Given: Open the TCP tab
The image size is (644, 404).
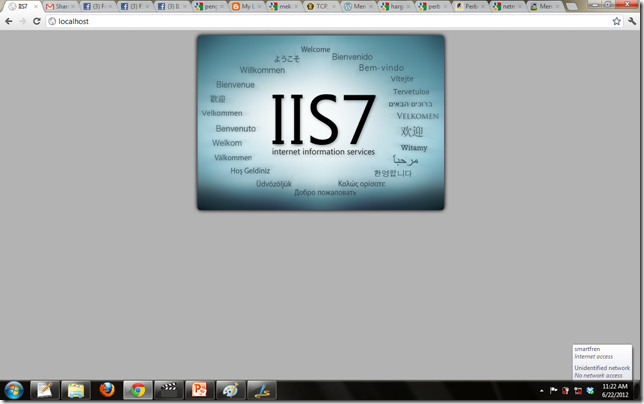Looking at the screenshot, I should pyautogui.click(x=321, y=7).
